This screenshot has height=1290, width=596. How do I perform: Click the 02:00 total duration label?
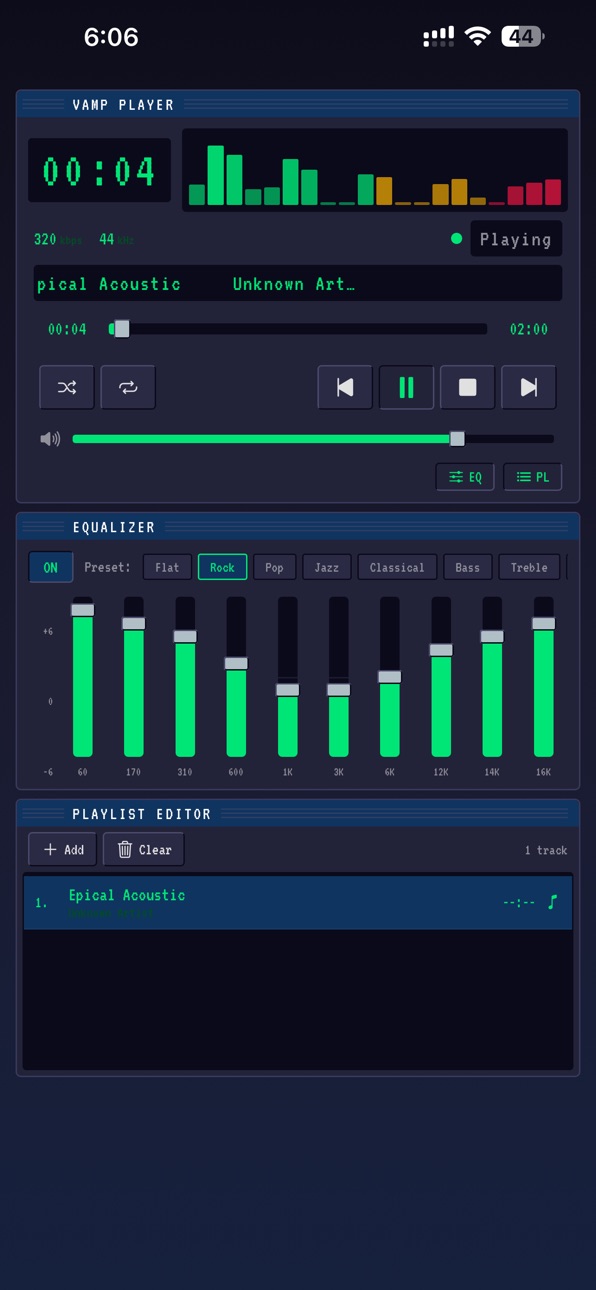(x=529, y=329)
